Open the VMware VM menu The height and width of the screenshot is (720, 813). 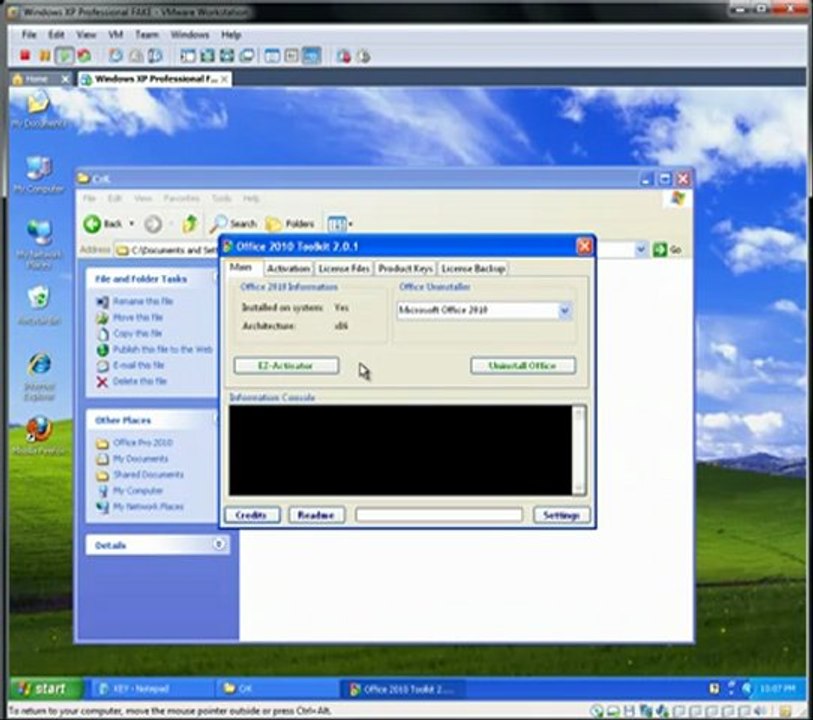click(115, 35)
